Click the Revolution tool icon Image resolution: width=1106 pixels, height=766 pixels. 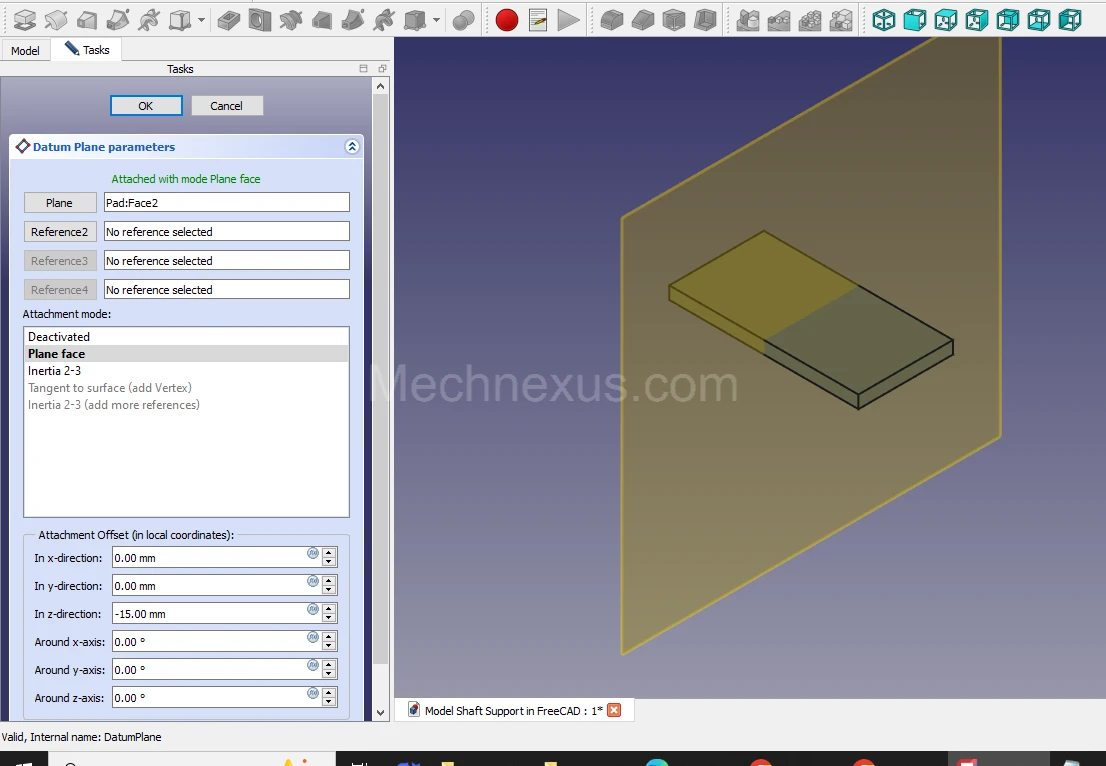click(x=56, y=20)
